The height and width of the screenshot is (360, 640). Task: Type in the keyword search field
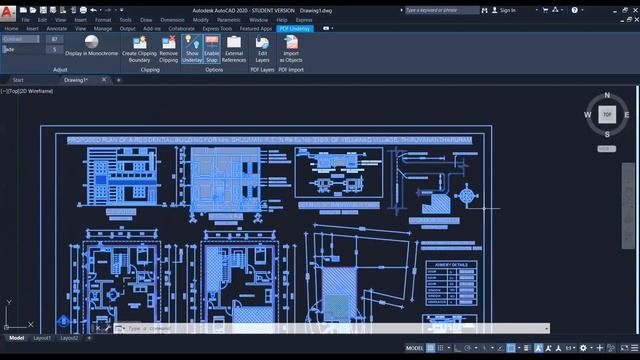tap(442, 10)
